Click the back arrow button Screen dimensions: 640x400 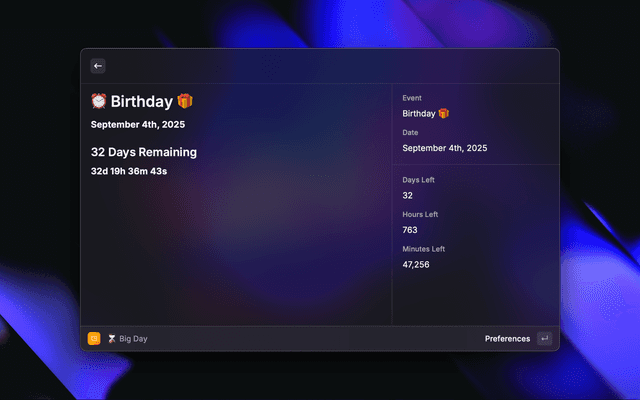coord(98,66)
